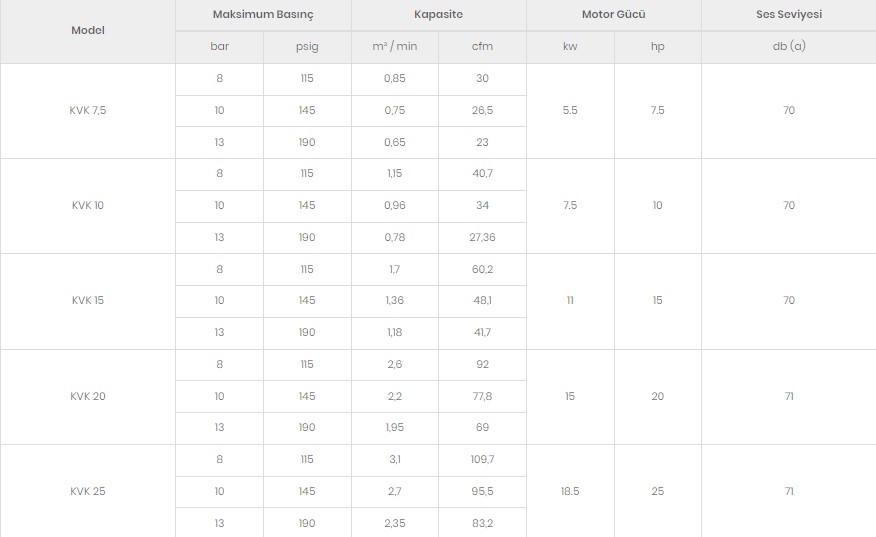Click the 18.5 kw motor power cell
Screen dimensions: 876x537
(570, 491)
